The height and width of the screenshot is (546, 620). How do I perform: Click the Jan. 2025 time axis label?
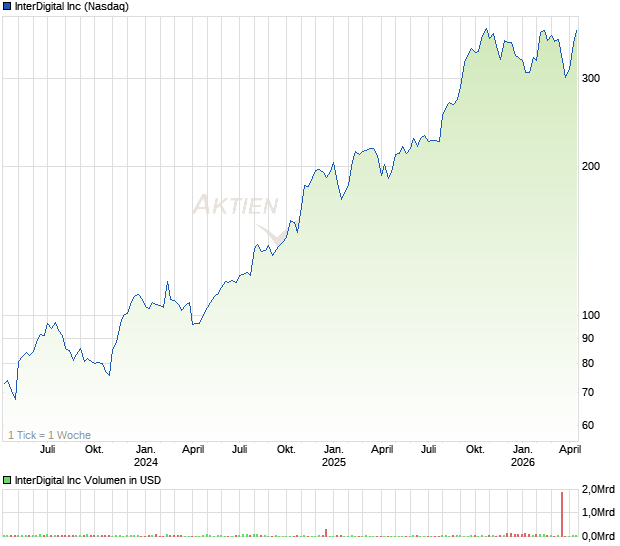[x=334, y=455]
